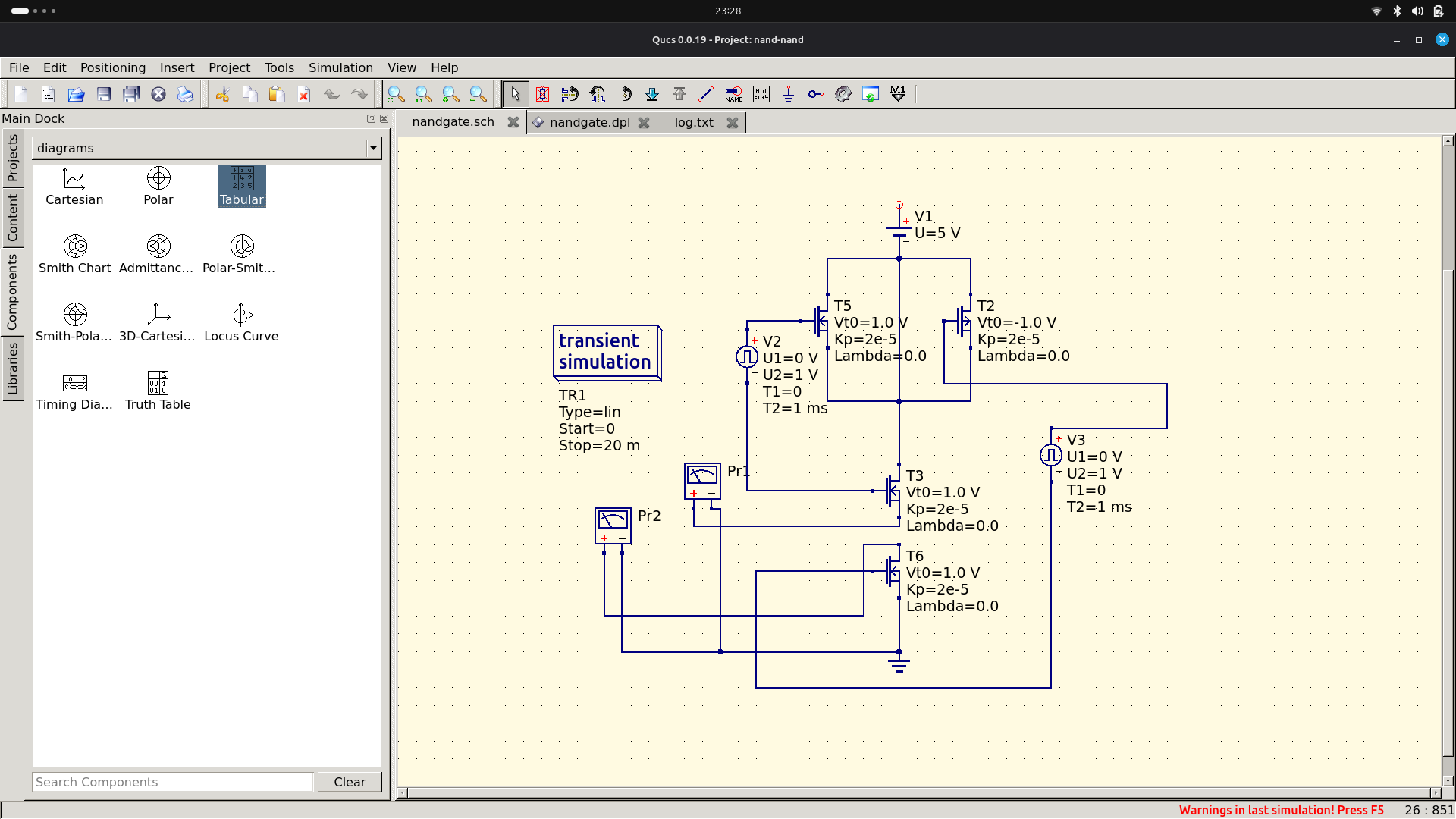Close the current document with toolbar icon
This screenshot has height=819, width=1456.
point(158,94)
